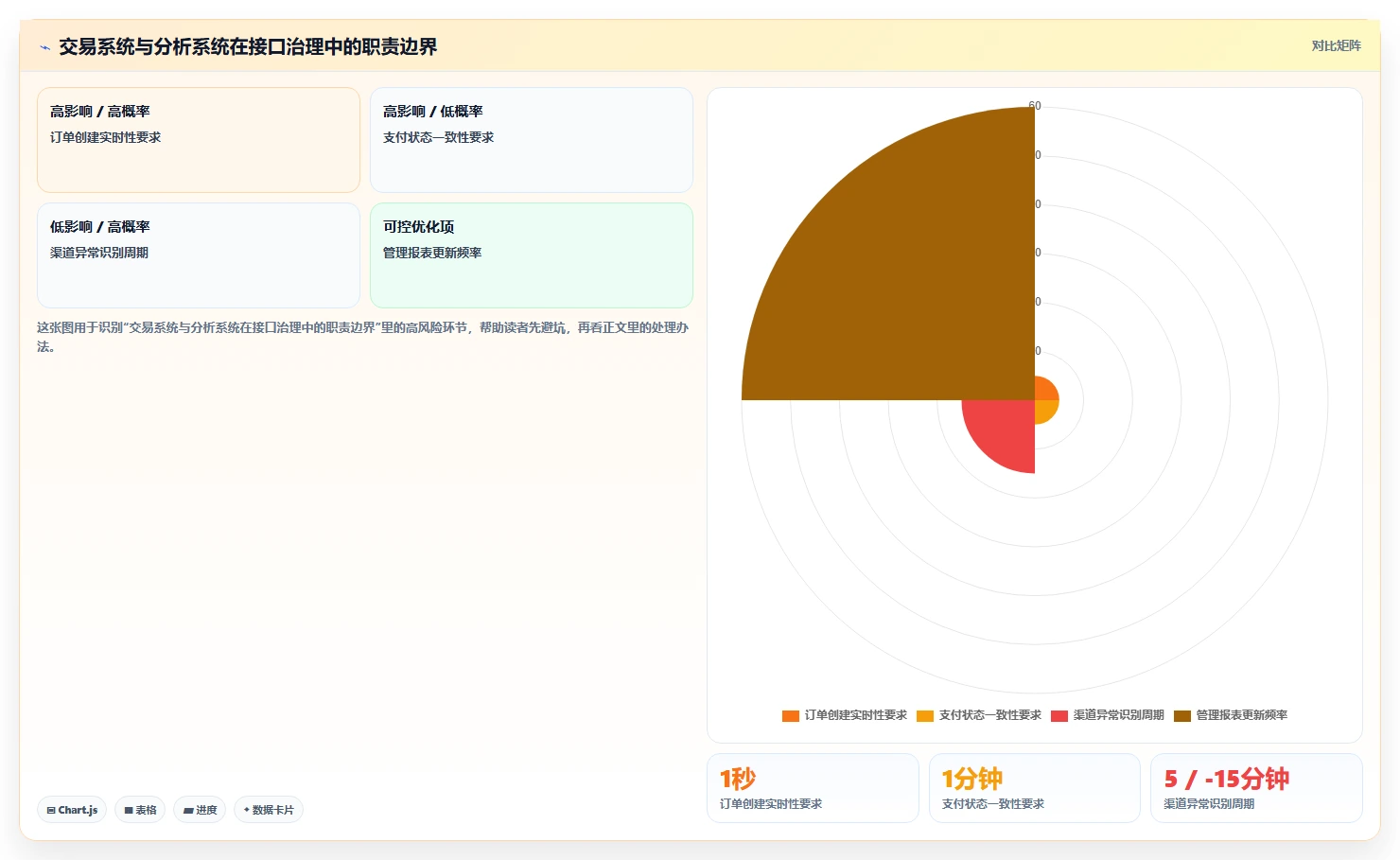
Task: Open the 可控优化项 card
Action: point(532,255)
